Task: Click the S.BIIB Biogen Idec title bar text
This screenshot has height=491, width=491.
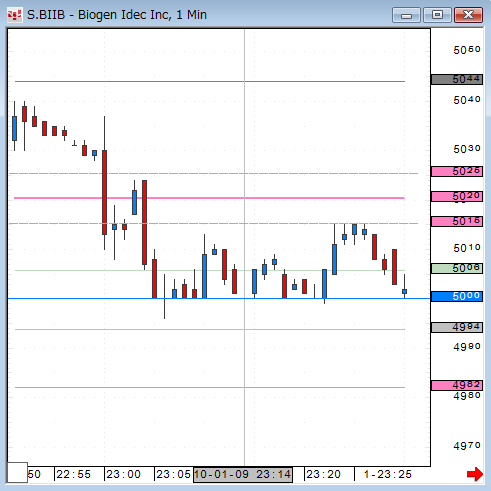Action: tap(117, 15)
